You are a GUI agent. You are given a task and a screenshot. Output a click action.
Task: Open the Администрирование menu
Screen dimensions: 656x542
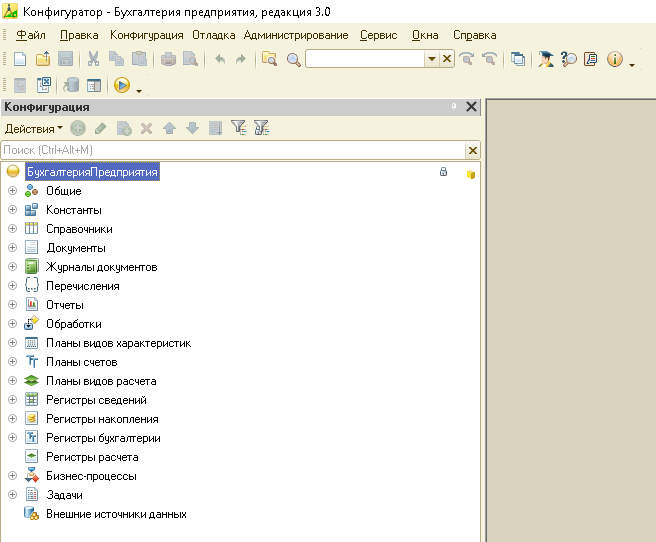296,35
